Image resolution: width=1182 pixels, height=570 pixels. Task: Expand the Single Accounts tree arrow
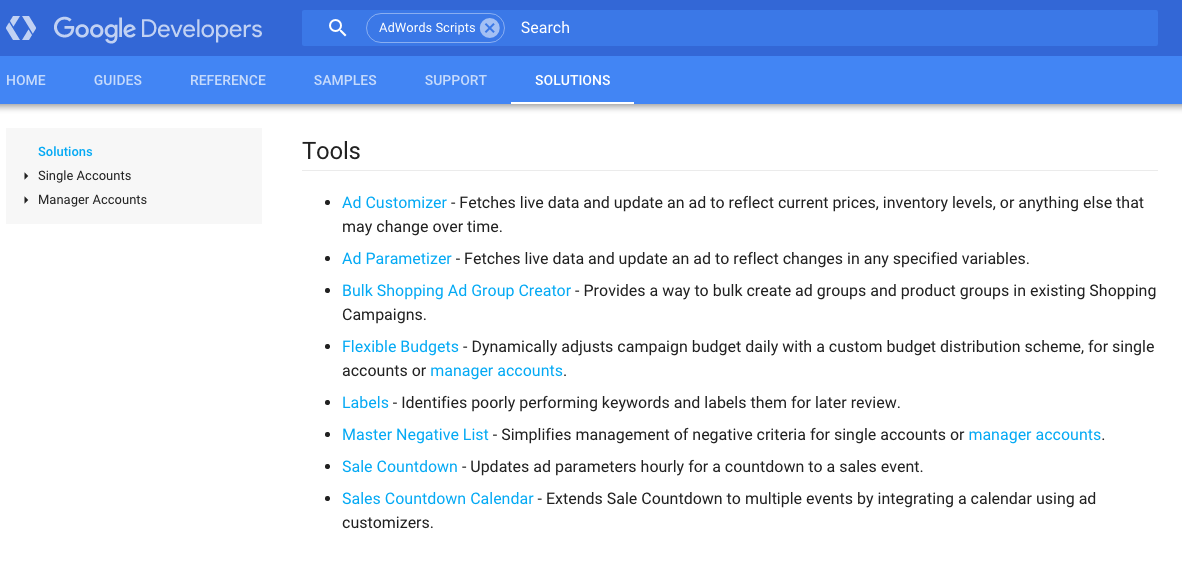click(x=26, y=176)
